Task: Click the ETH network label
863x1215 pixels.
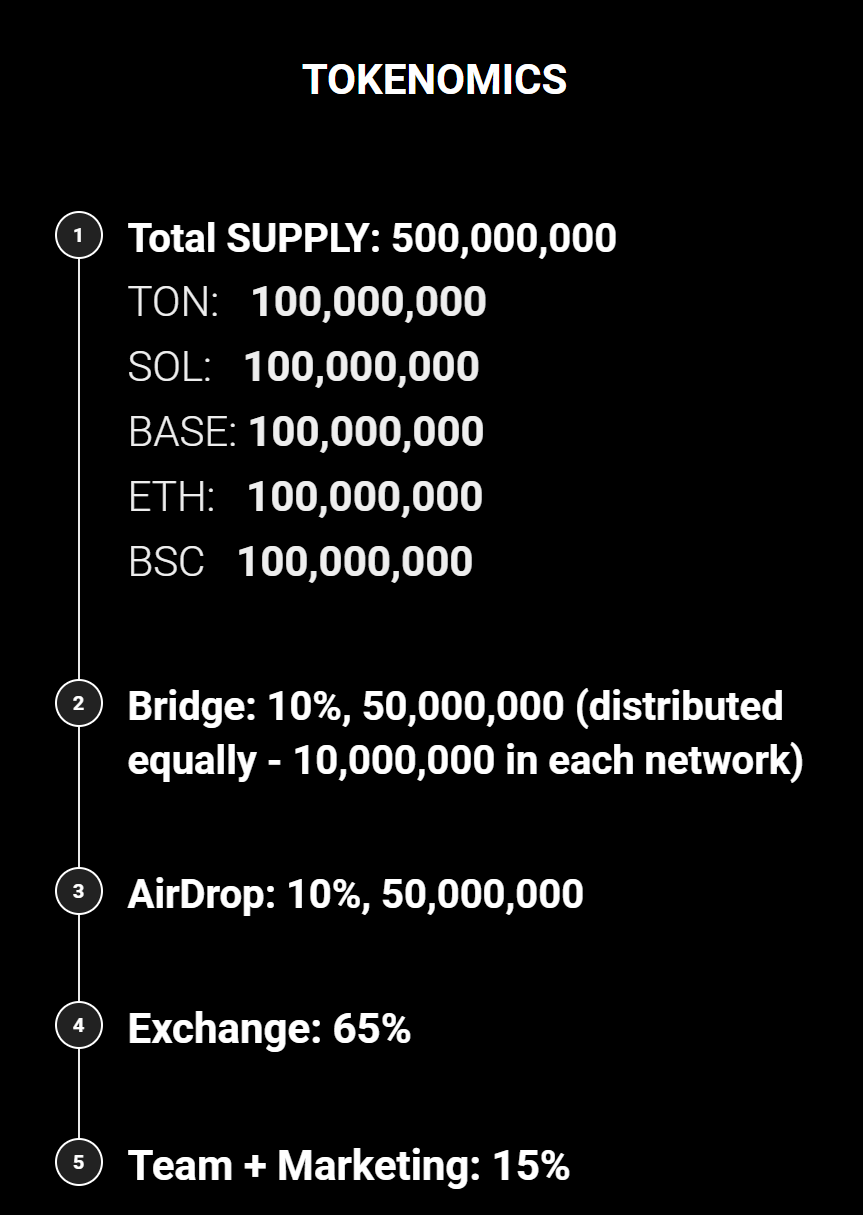Action: 171,497
